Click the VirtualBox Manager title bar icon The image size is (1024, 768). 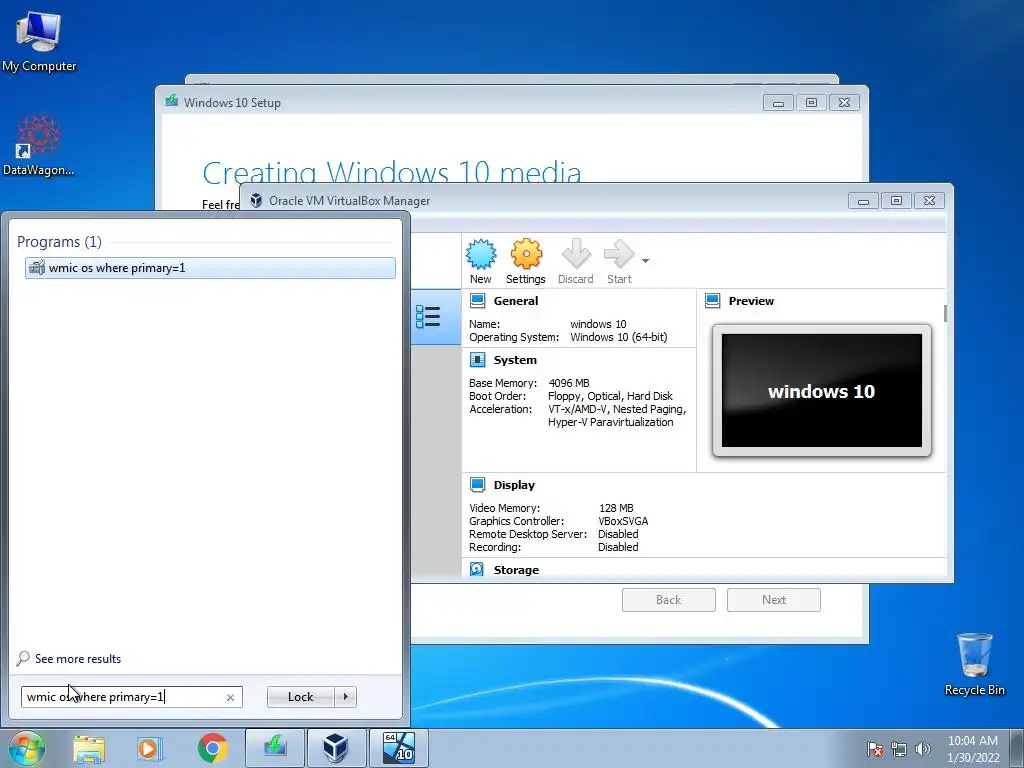click(x=256, y=200)
